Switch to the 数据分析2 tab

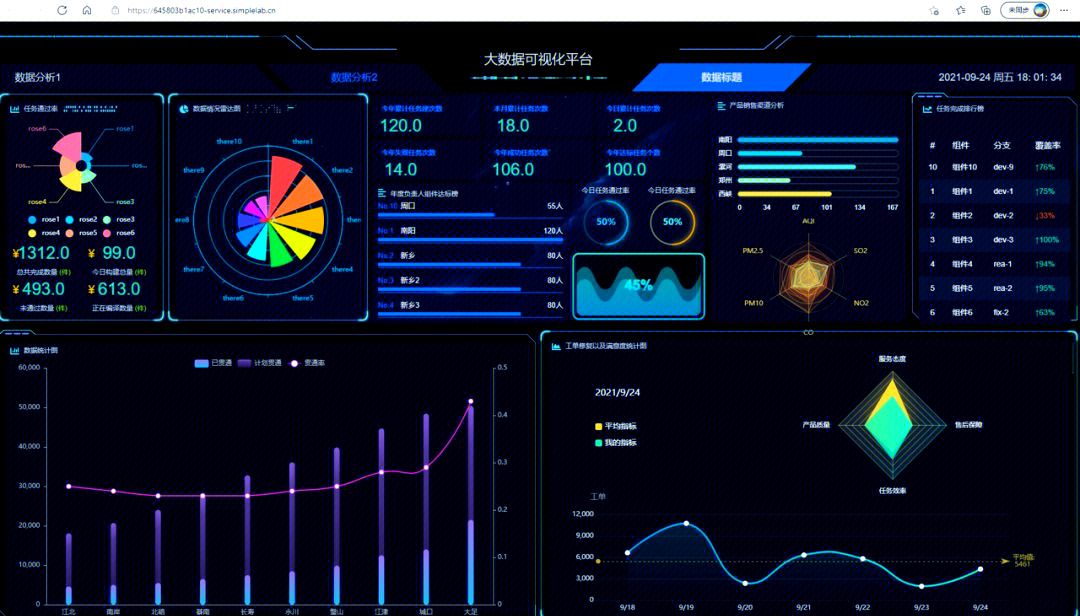[x=354, y=77]
